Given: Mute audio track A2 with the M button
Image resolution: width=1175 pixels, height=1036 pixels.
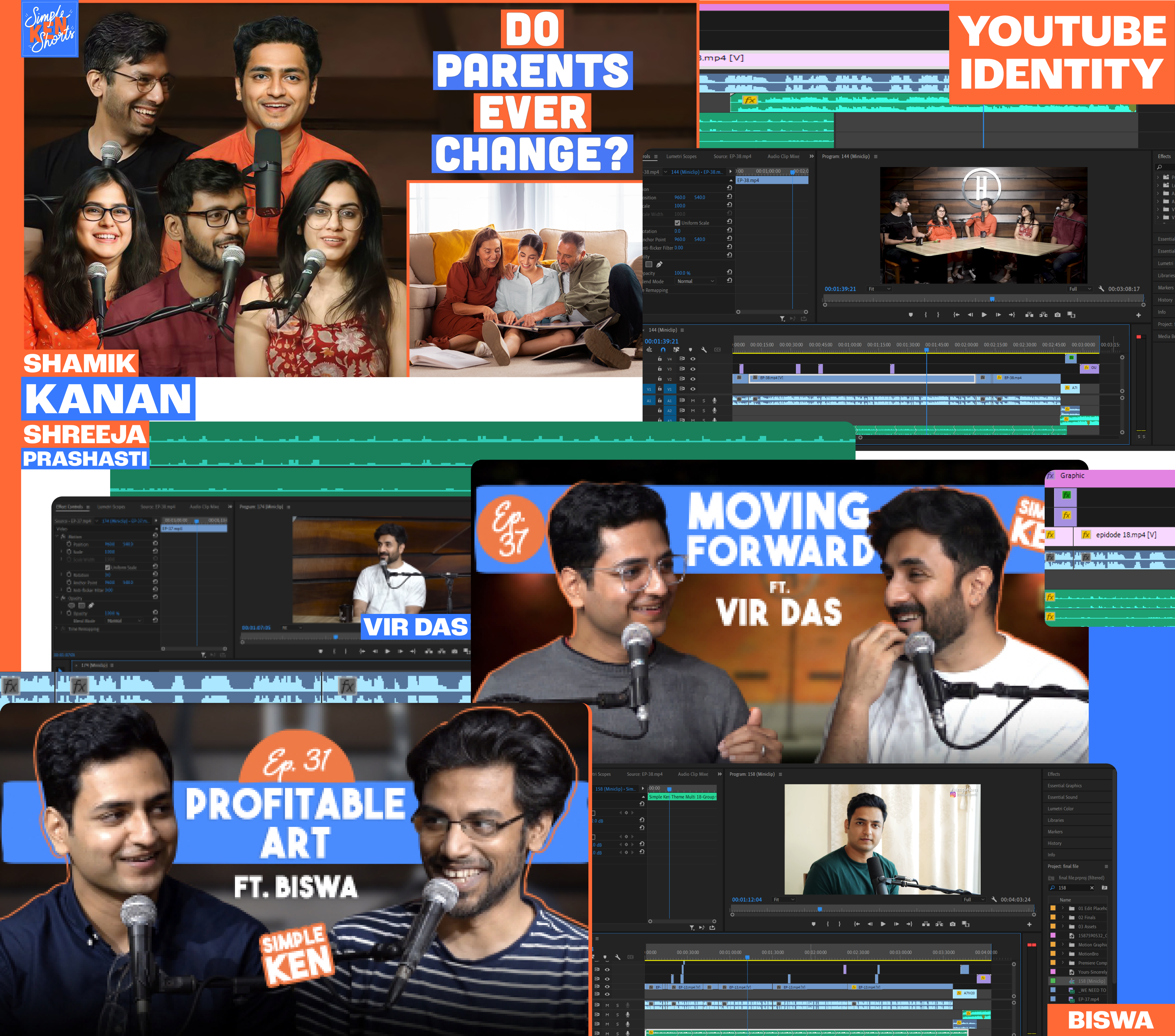Looking at the screenshot, I should pyautogui.click(x=693, y=411).
